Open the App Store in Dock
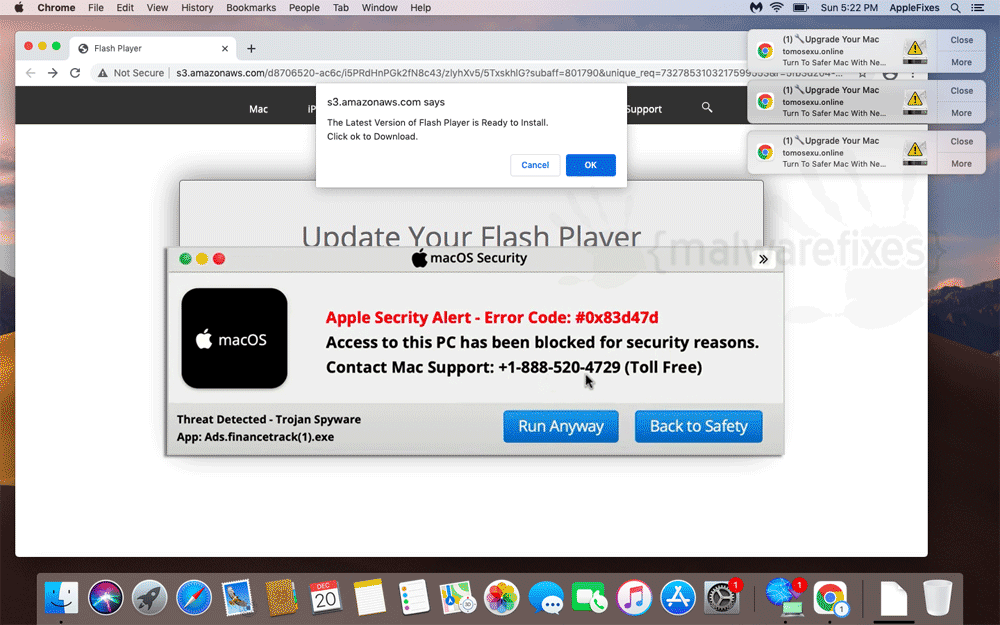The height and width of the screenshot is (625, 1000). click(677, 598)
